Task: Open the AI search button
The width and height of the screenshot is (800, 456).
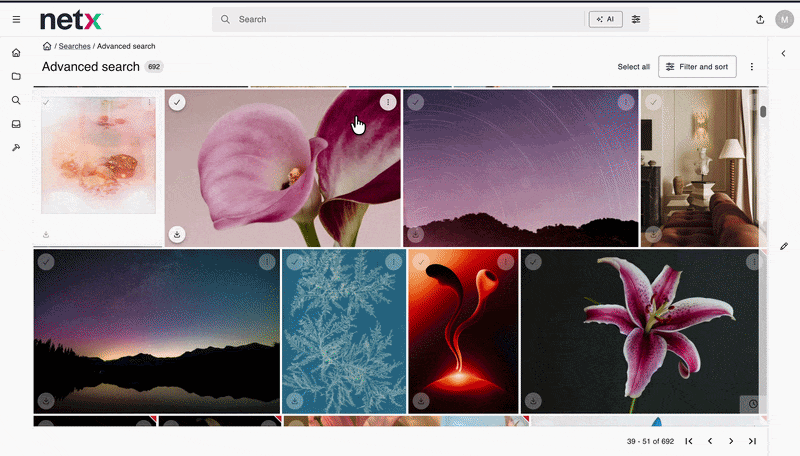Action: click(x=606, y=19)
